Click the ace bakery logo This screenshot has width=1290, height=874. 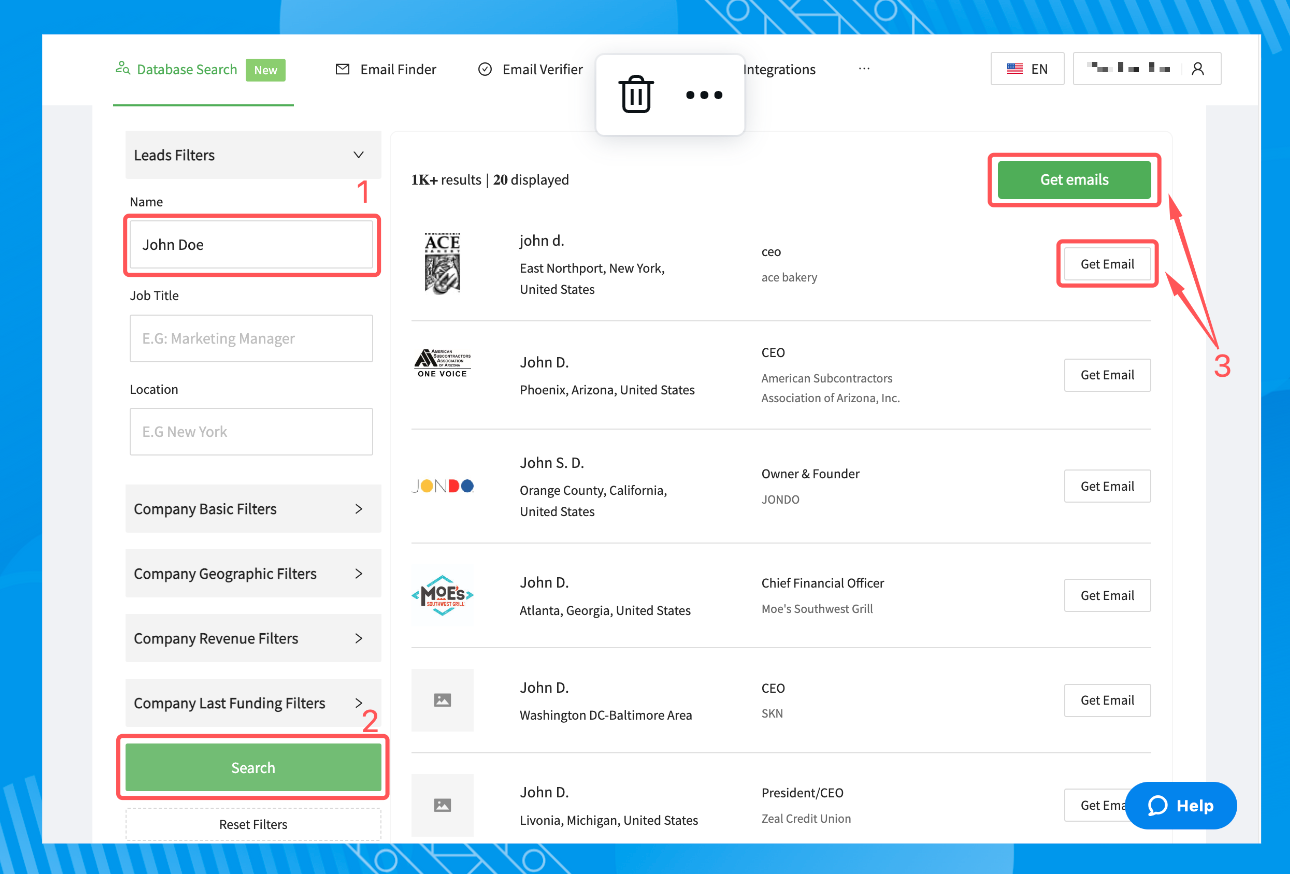point(442,264)
